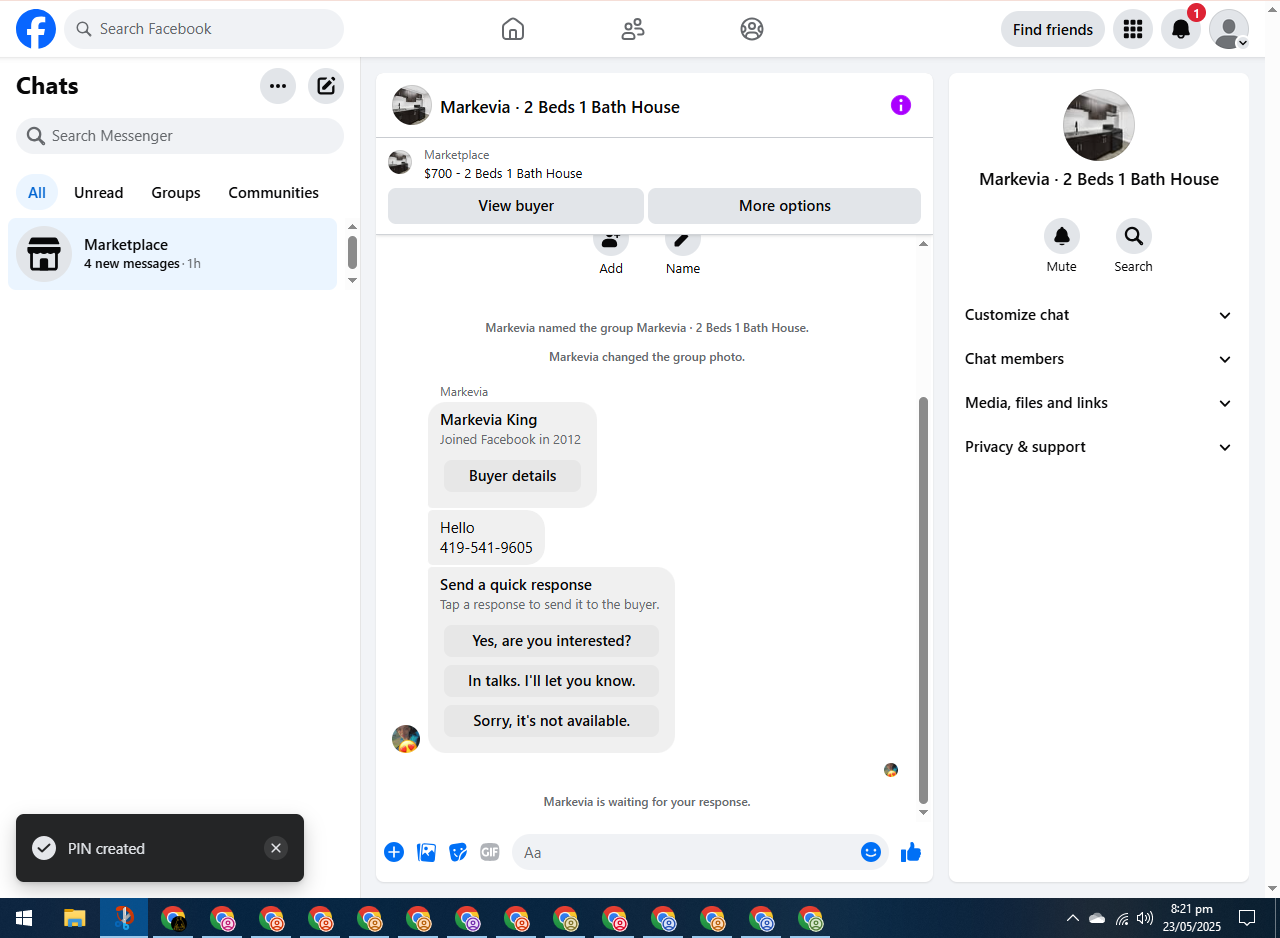Open the apps grid menu icon
The width and height of the screenshot is (1280, 938).
tap(1133, 29)
